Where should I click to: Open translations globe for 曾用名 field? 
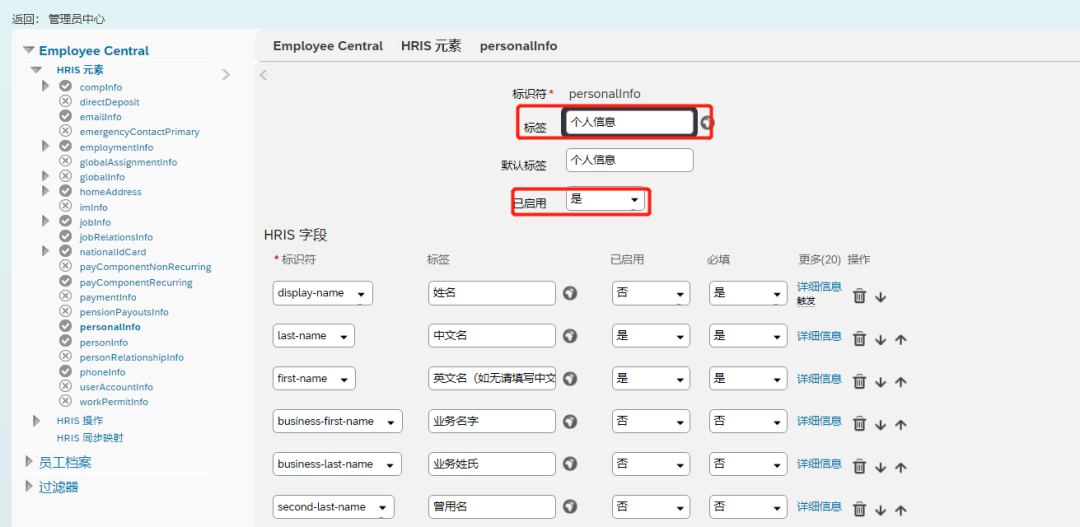570,507
